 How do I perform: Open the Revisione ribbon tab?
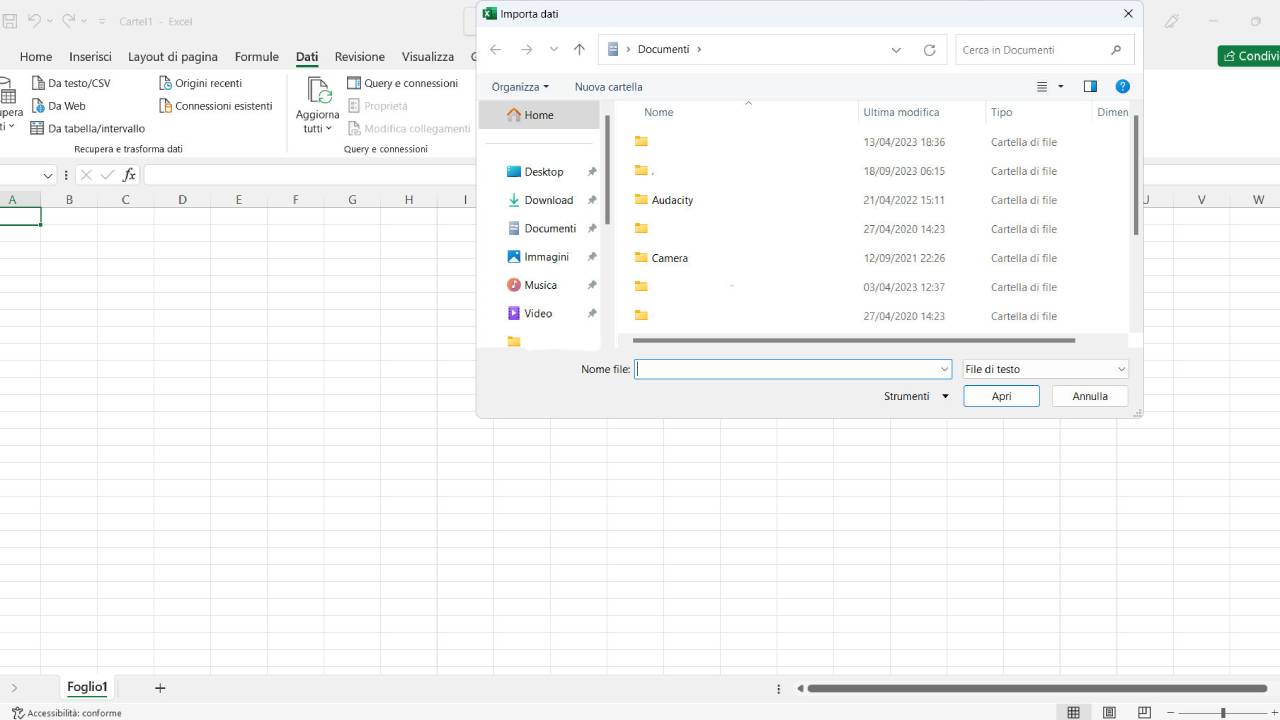(359, 57)
